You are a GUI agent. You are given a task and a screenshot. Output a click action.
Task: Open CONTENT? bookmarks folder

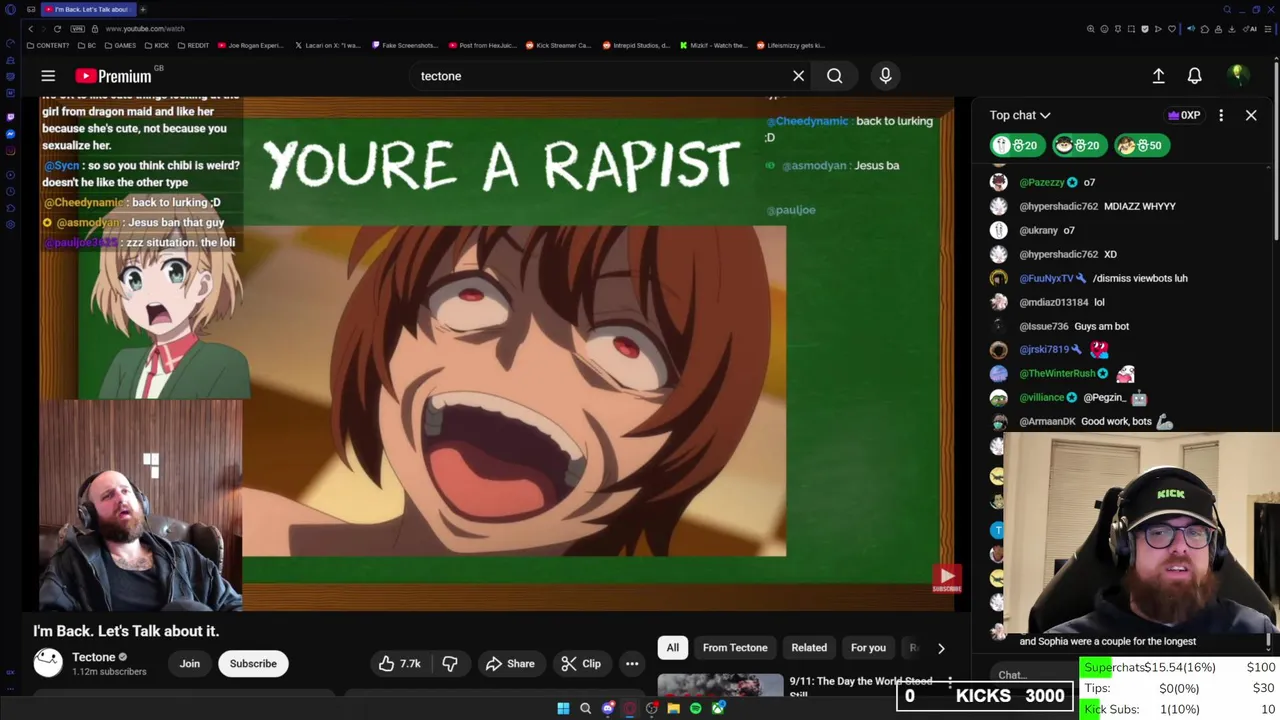pyautogui.click(x=49, y=45)
